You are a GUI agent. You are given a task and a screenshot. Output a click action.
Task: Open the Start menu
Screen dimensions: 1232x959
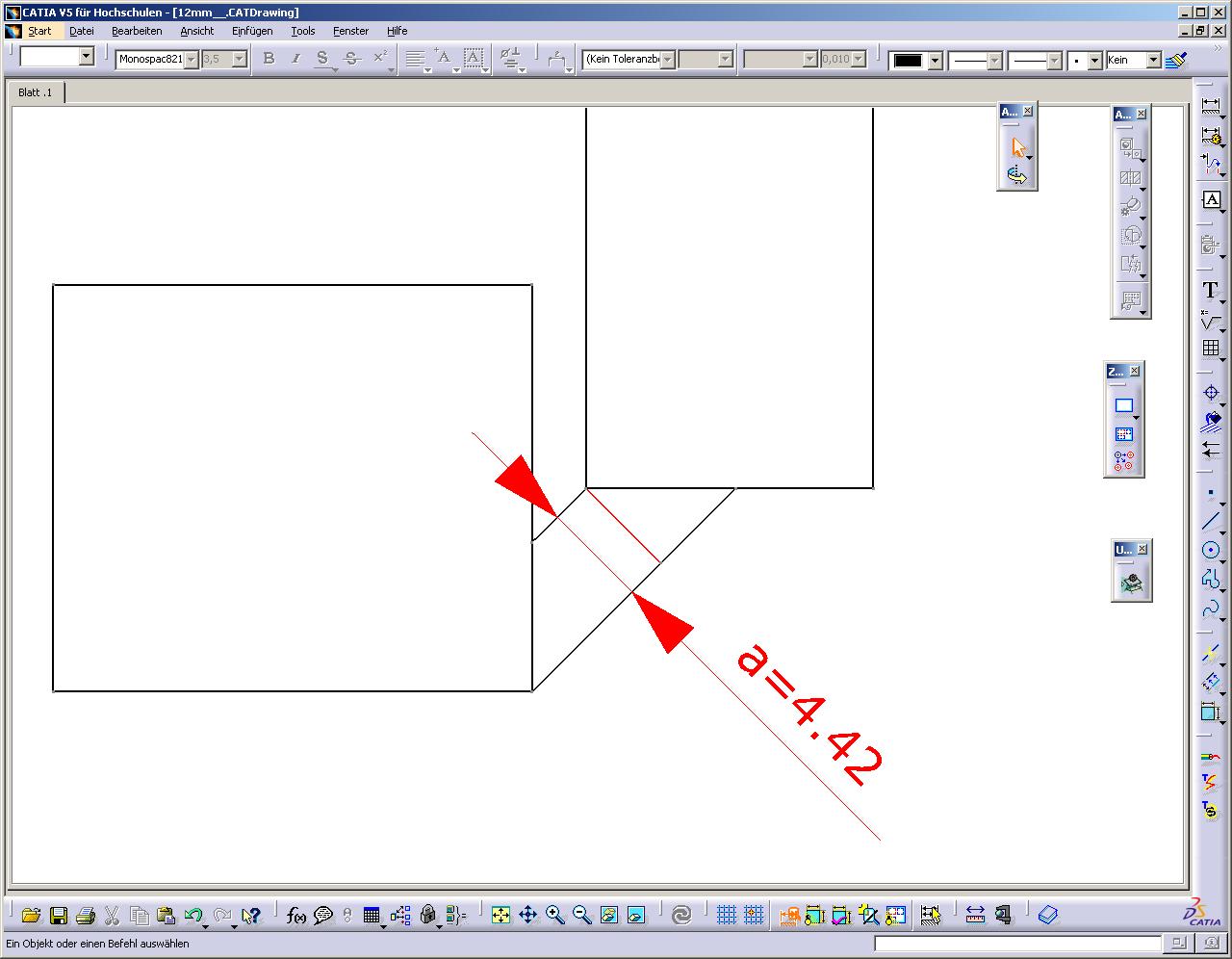tap(39, 31)
